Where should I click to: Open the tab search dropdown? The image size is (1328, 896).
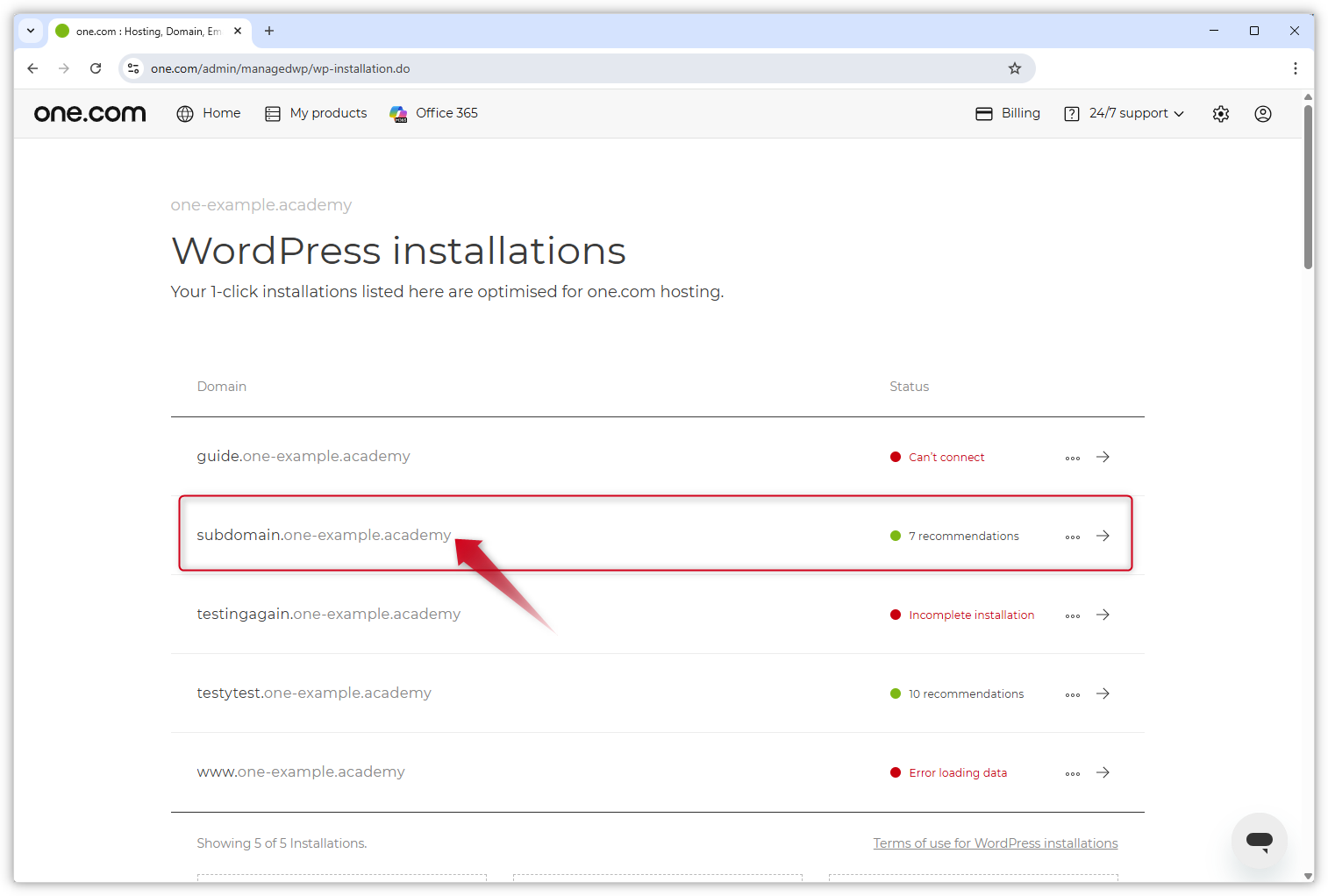click(x=31, y=31)
